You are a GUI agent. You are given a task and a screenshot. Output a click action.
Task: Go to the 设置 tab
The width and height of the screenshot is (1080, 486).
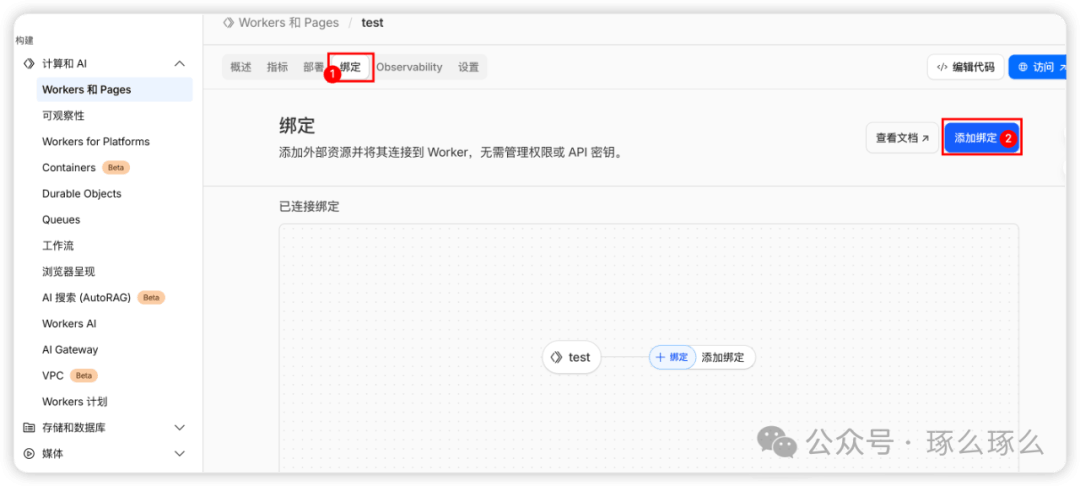468,67
